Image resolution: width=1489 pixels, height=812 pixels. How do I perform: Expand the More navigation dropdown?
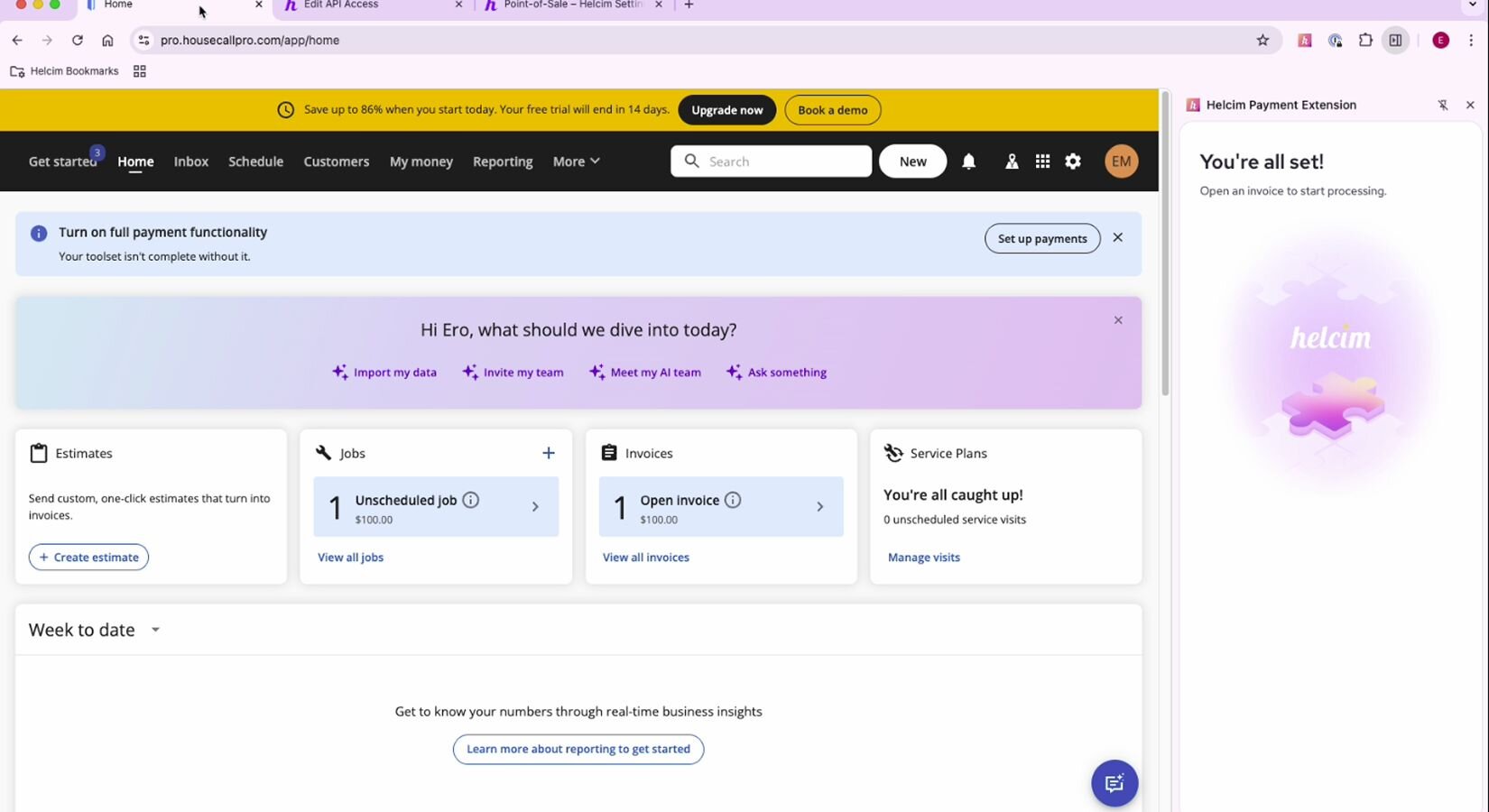pos(577,161)
